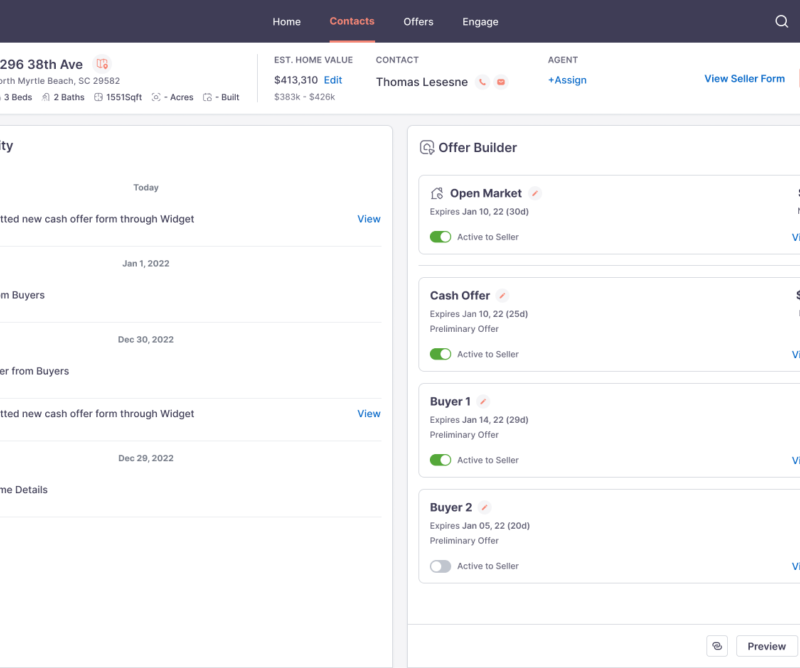Enable Active to Seller for Buyer 2

pyautogui.click(x=440, y=566)
